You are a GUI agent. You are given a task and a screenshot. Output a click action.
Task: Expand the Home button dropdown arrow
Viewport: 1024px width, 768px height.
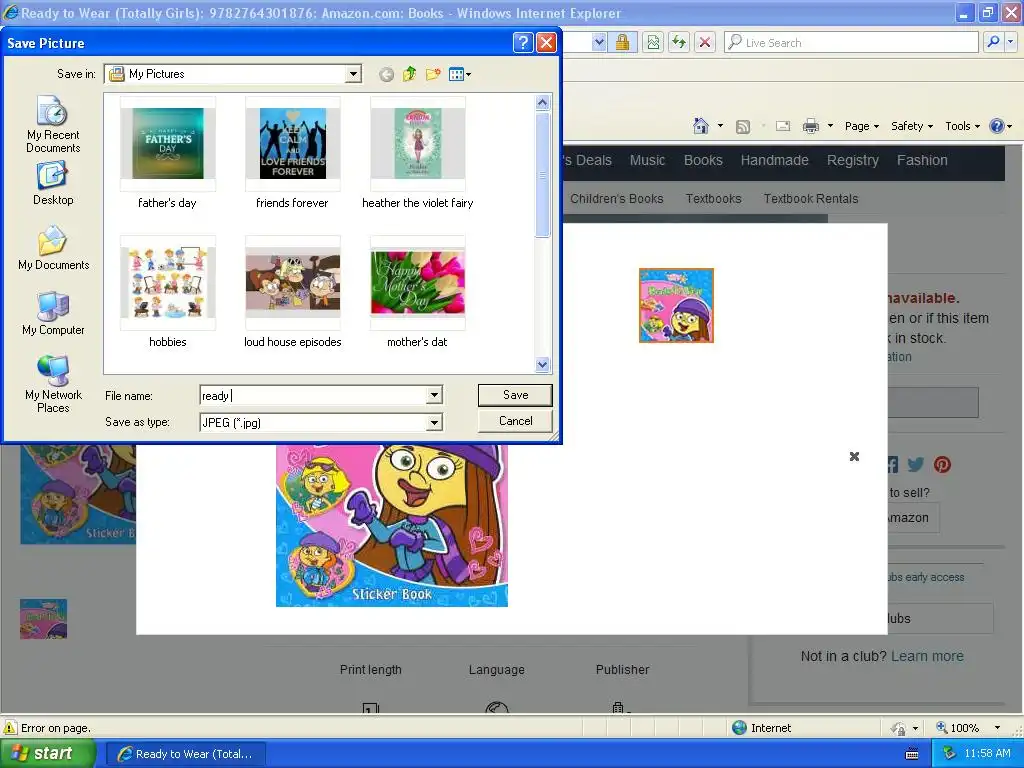point(720,126)
